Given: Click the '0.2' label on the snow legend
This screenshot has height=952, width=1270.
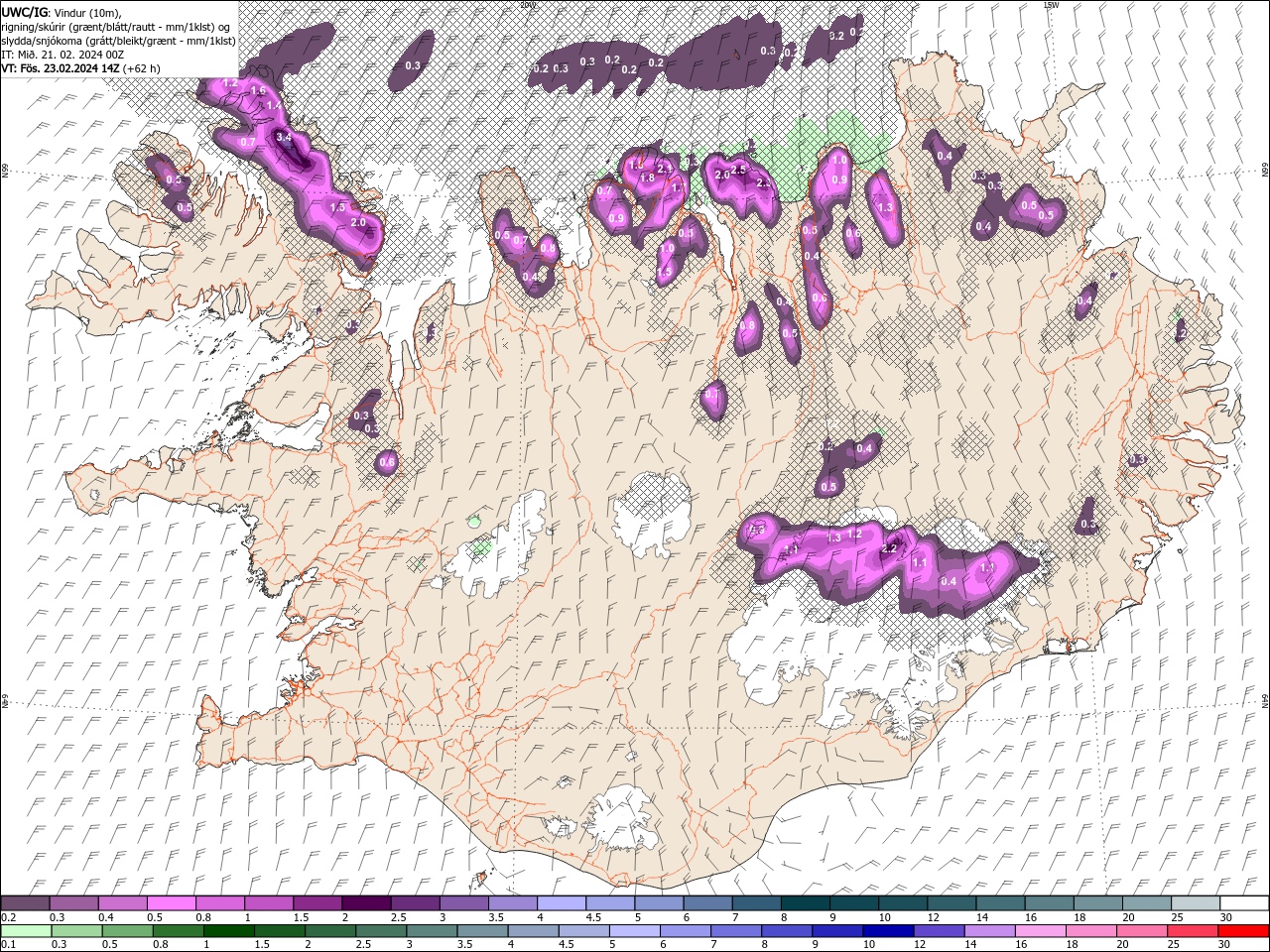Looking at the screenshot, I should [9, 917].
